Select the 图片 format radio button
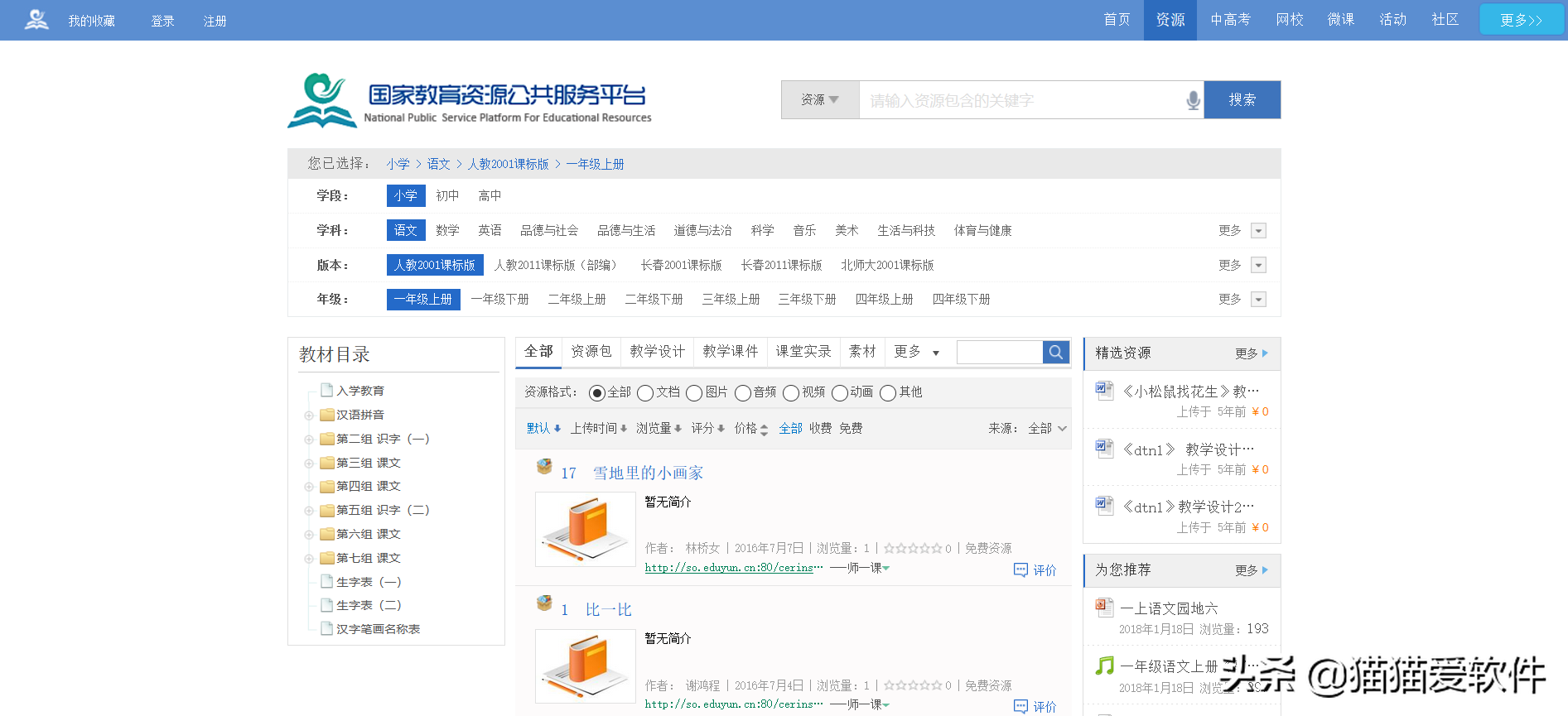The image size is (1568, 716). (694, 392)
